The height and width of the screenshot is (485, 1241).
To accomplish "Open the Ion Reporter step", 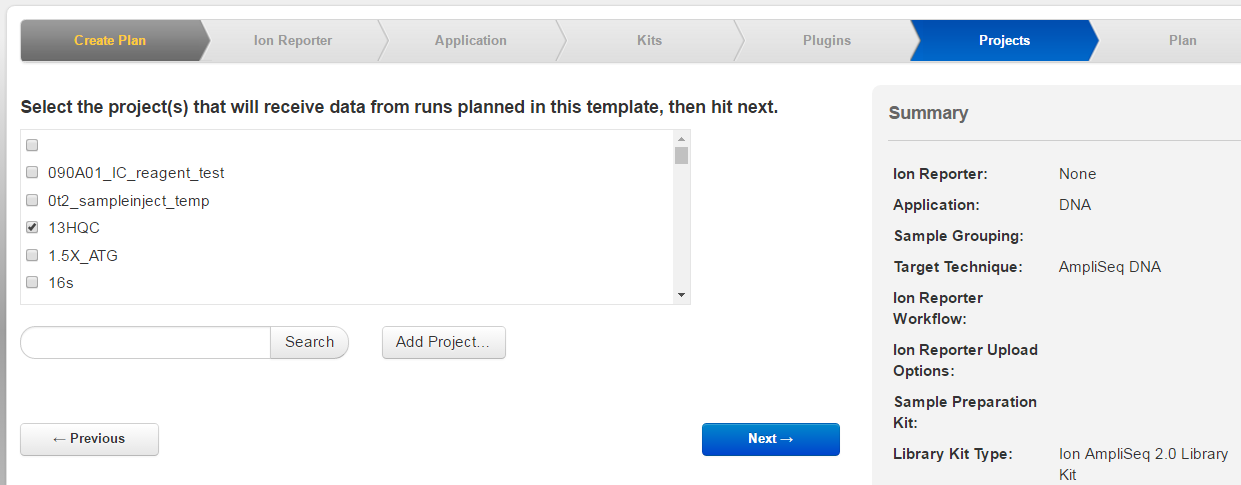I will point(292,41).
